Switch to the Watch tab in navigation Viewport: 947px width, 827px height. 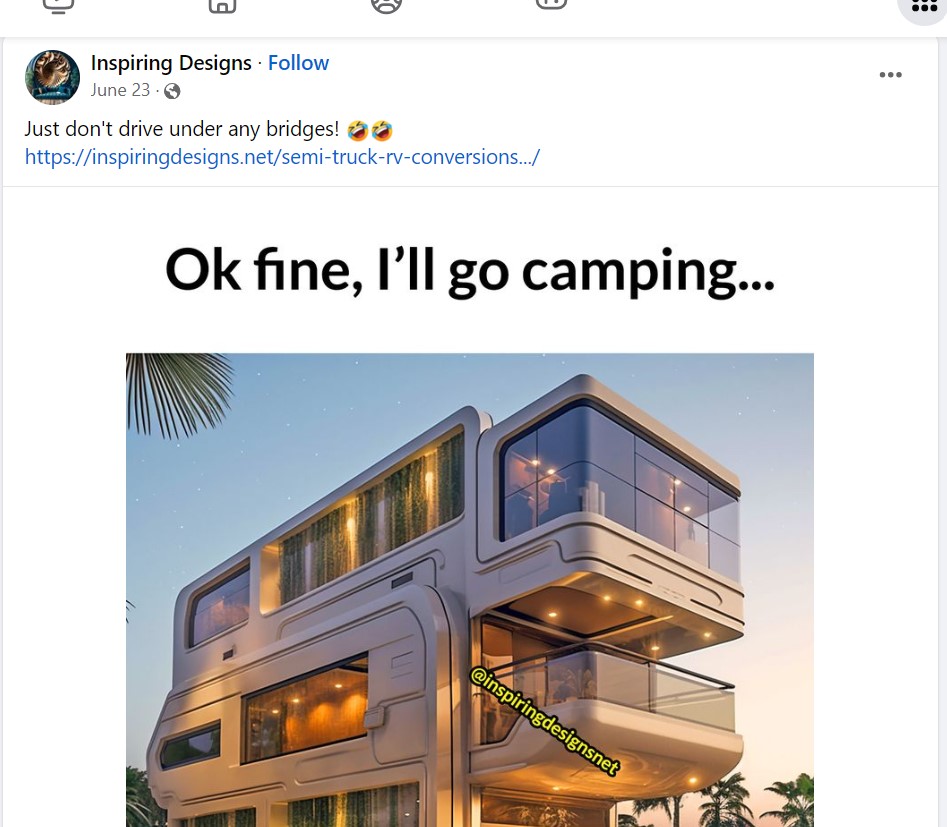tap(59, 6)
